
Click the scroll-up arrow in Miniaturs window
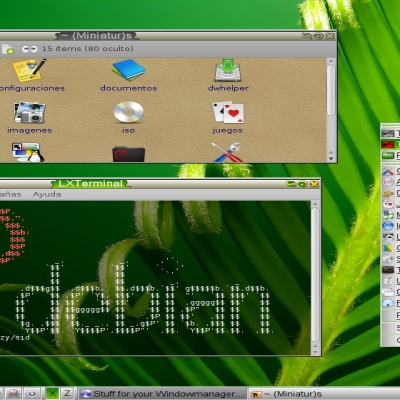point(331,61)
